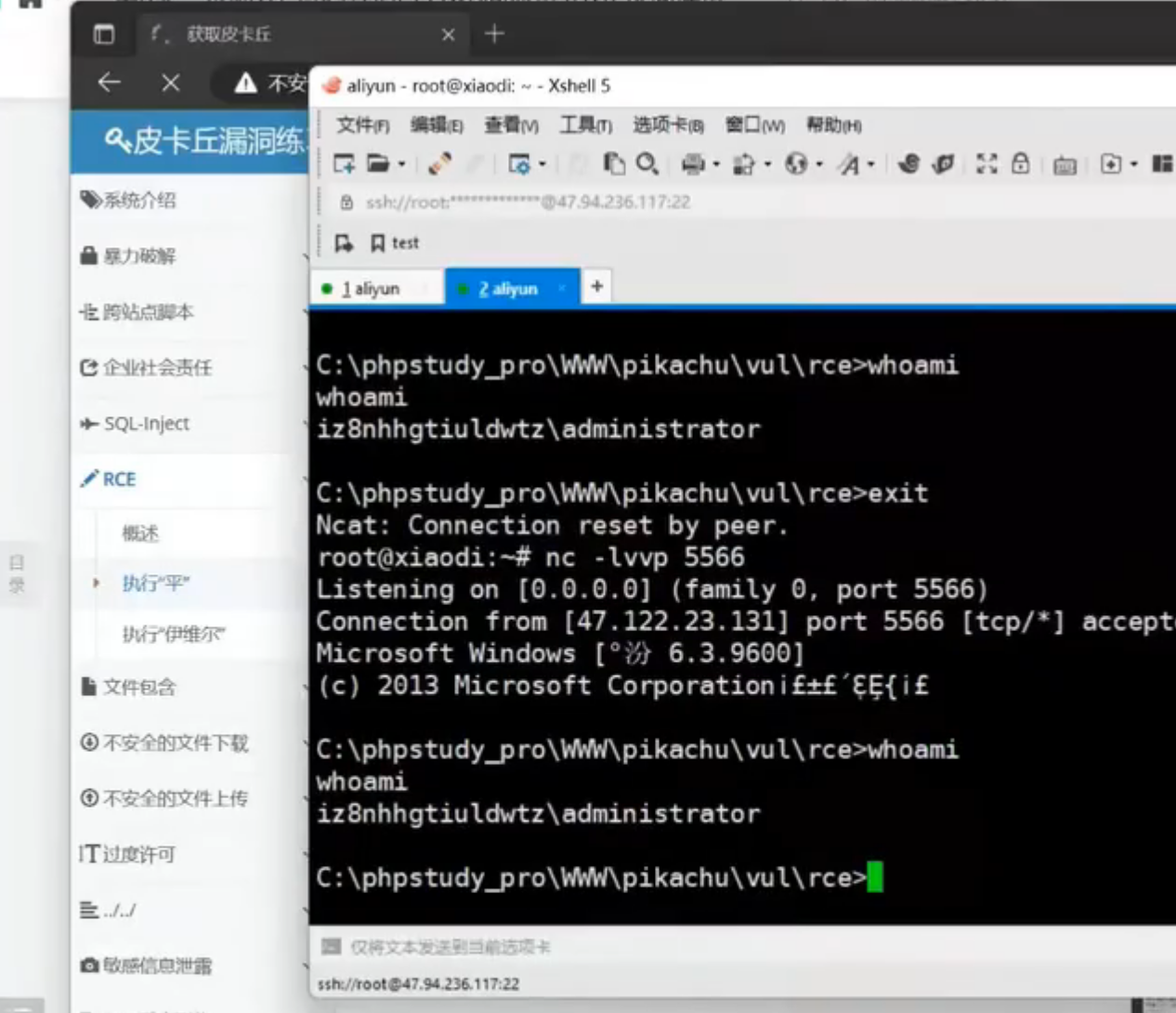This screenshot has height=1013, width=1176.
Task: Open the 窗口(W) menu
Action: coord(755,125)
